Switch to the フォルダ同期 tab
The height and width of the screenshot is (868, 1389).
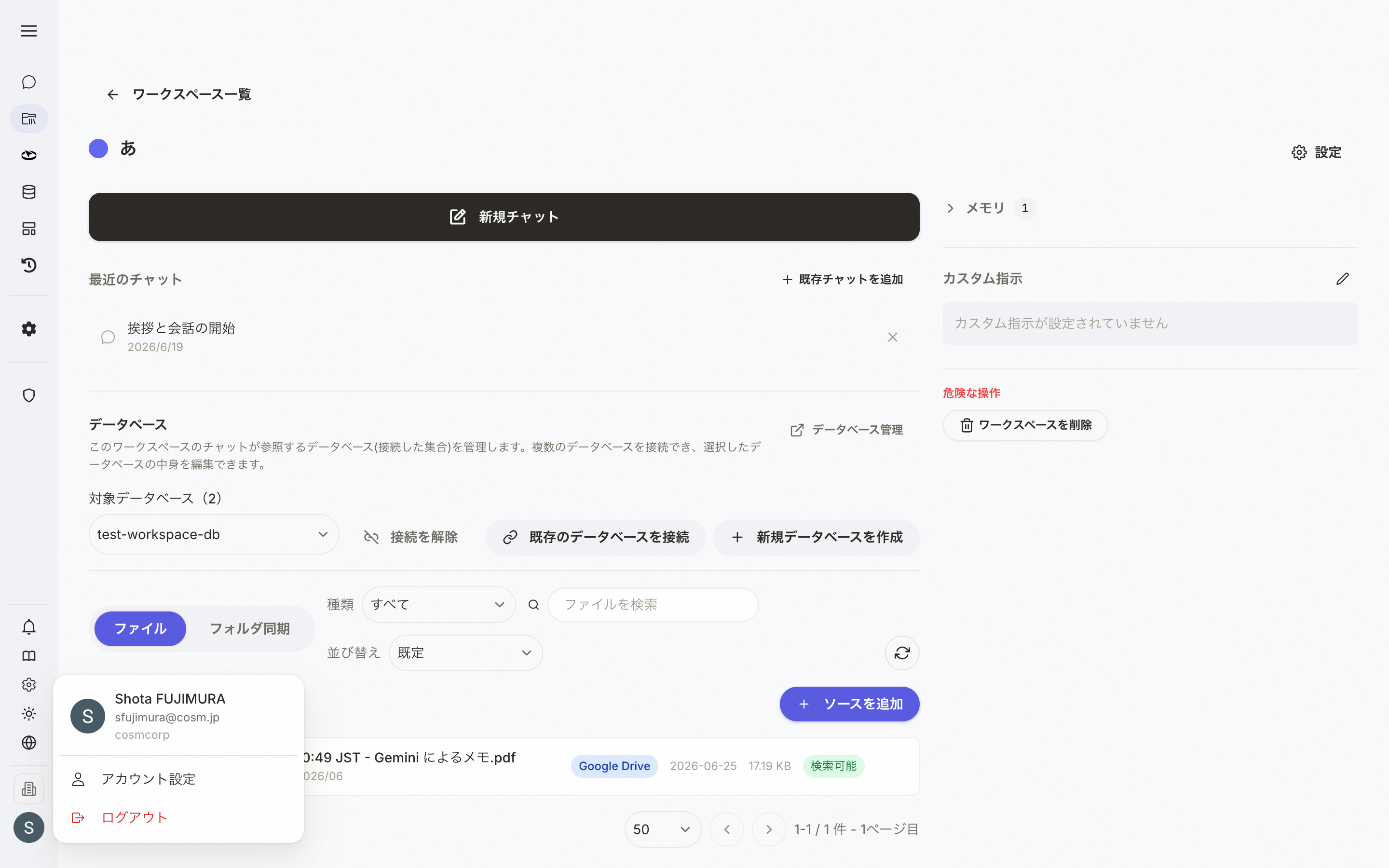click(250, 629)
